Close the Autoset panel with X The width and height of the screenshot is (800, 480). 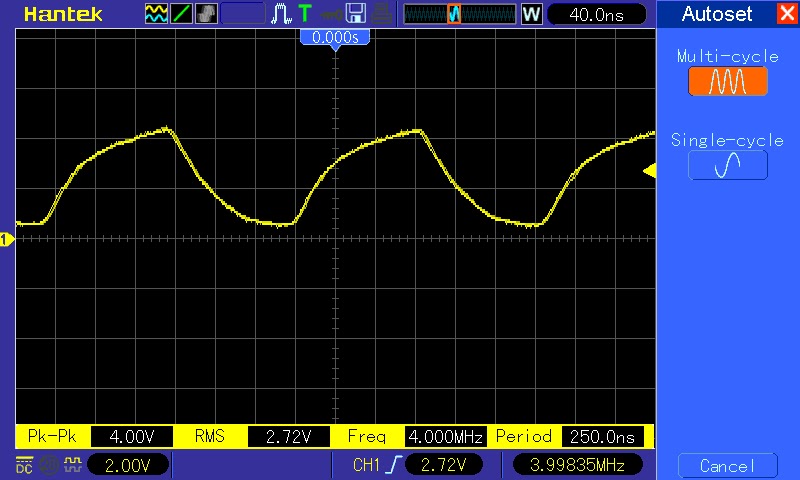(787, 14)
